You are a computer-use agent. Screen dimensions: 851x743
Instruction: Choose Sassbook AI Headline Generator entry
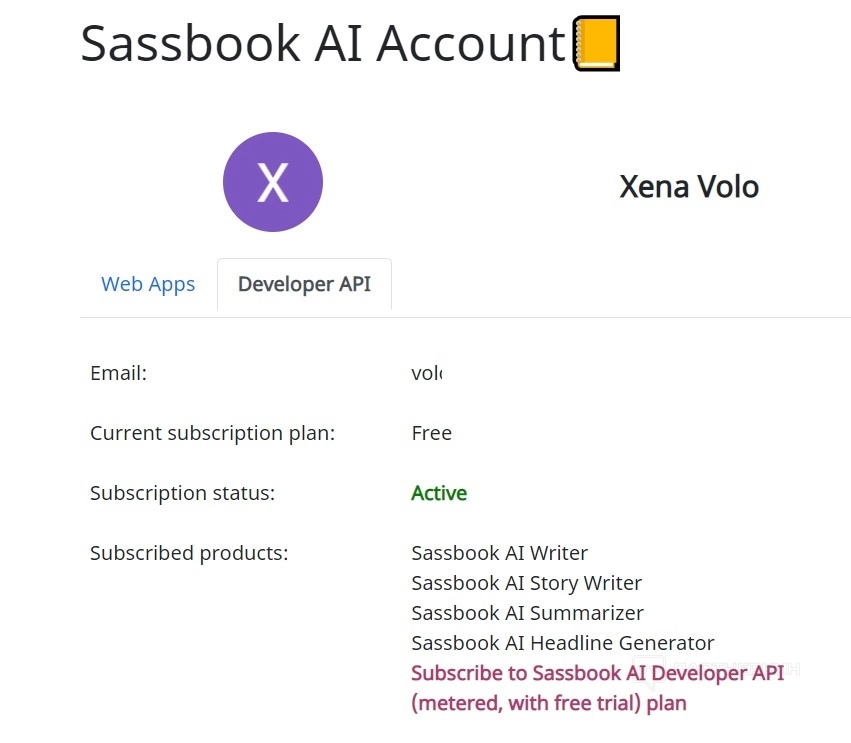click(562, 643)
